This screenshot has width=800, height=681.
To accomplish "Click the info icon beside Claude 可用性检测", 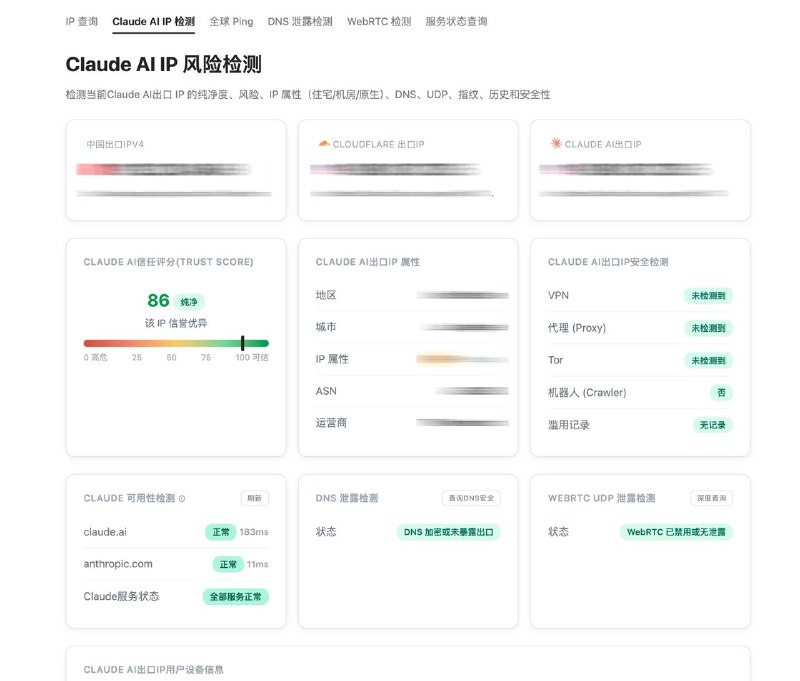I will point(182,498).
